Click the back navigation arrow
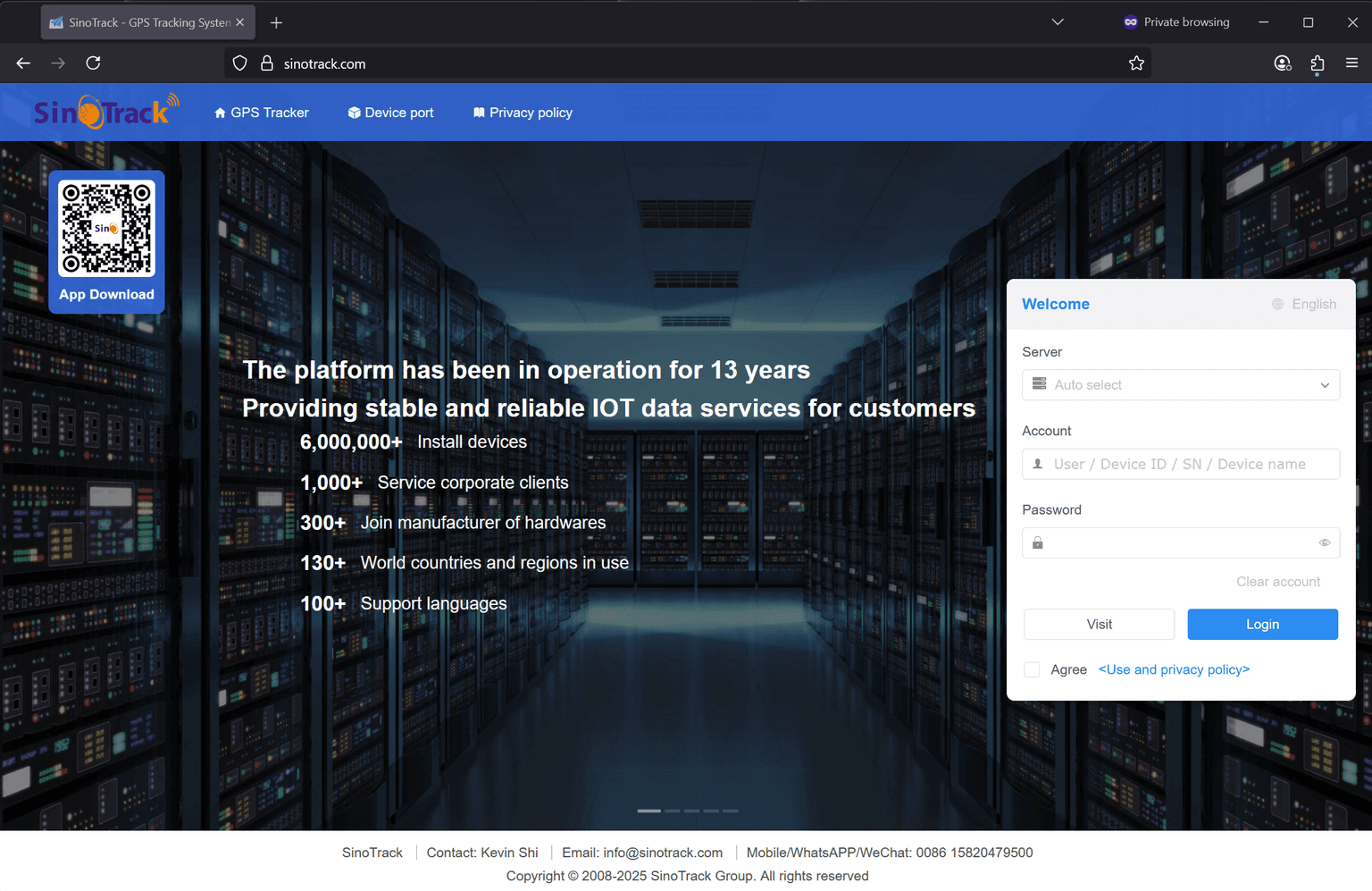 click(22, 63)
